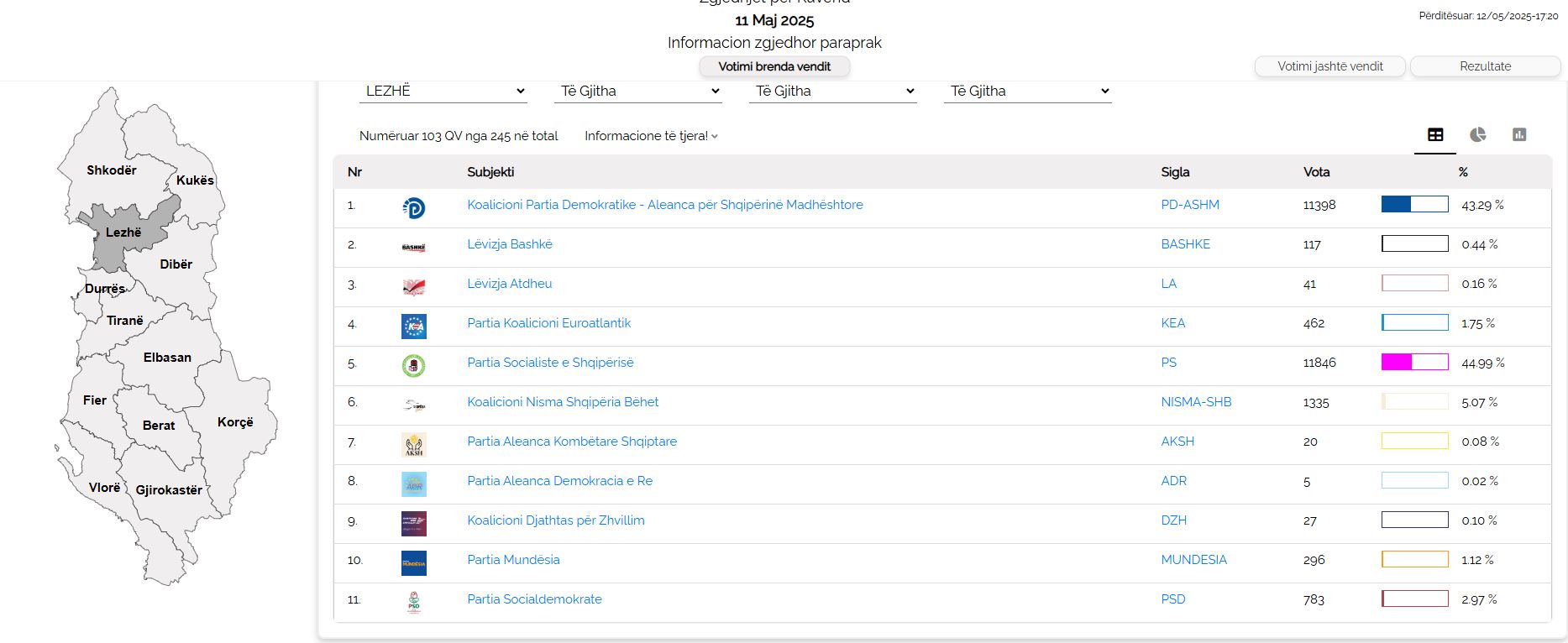Click the Euroatlantik coalition KEA logo
Image resolution: width=1568 pixels, height=643 pixels.
coord(413,326)
